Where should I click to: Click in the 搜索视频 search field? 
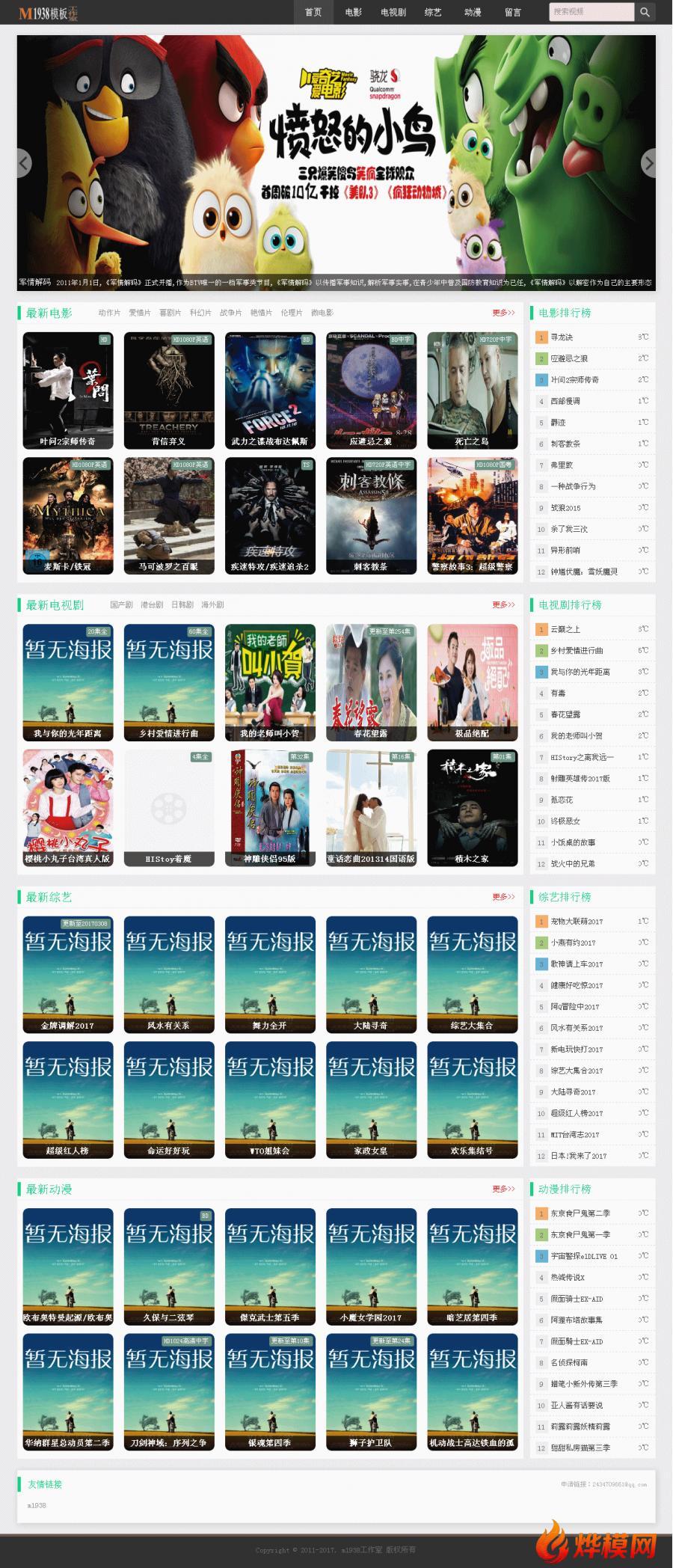click(591, 12)
